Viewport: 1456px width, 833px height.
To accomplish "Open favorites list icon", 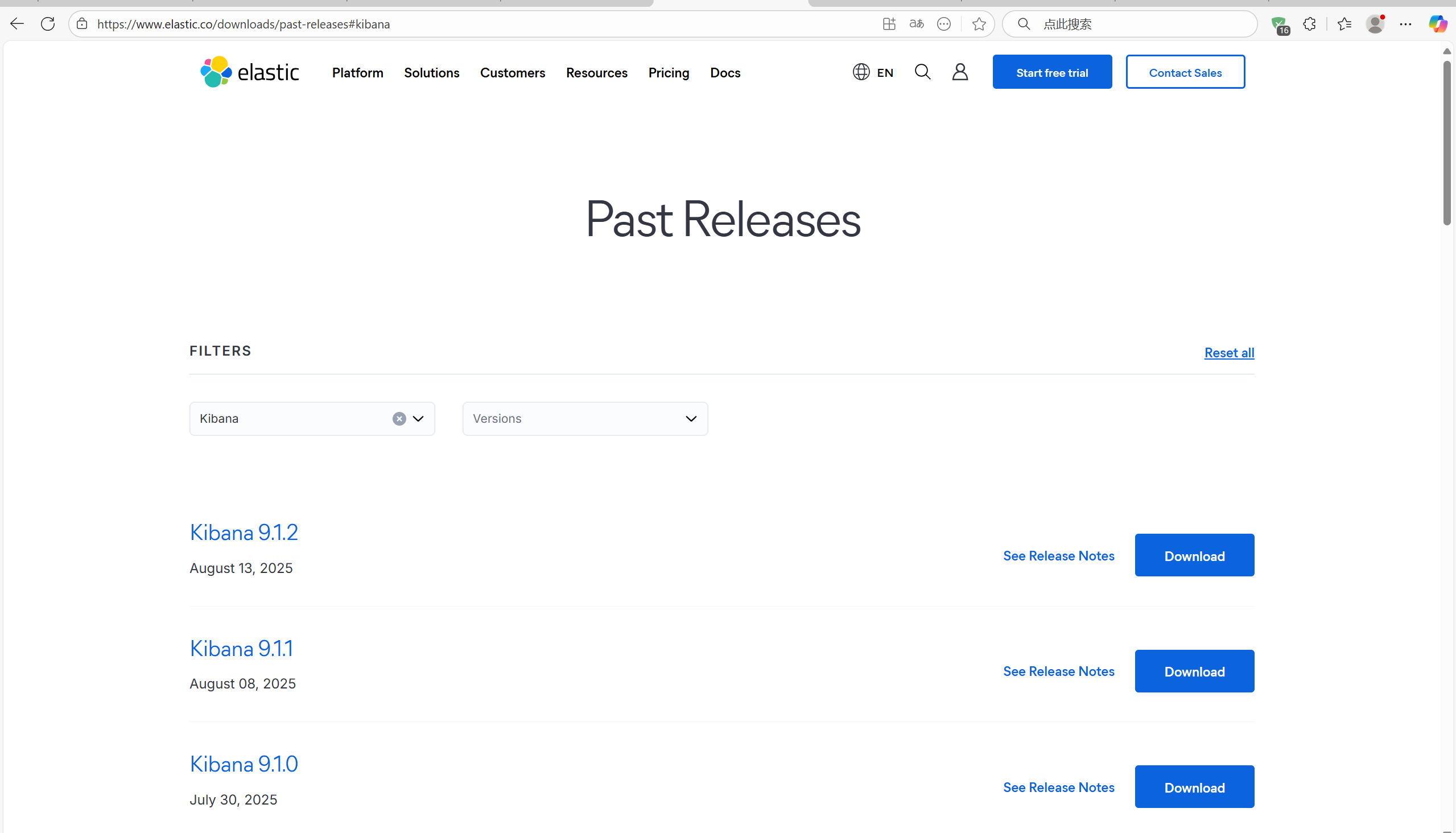I will tap(1344, 24).
